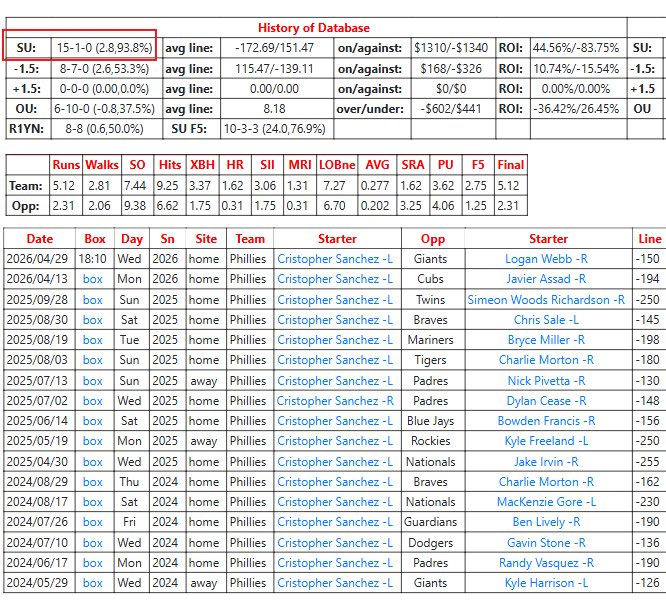666x601 pixels.
Task: Open box link for 2025/04/30 row
Action: coord(93,462)
